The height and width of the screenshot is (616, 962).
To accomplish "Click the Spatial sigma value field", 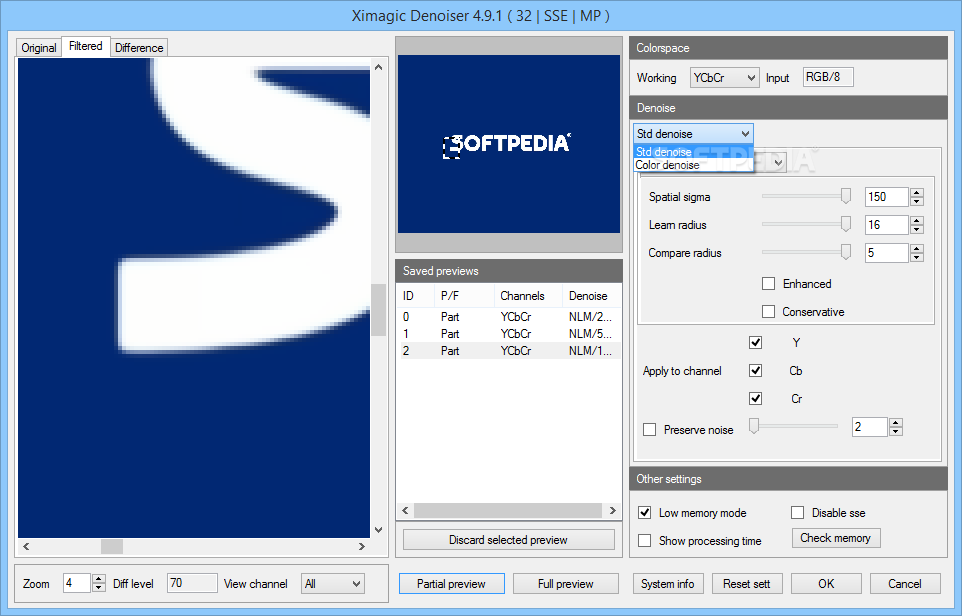I will (x=887, y=197).
